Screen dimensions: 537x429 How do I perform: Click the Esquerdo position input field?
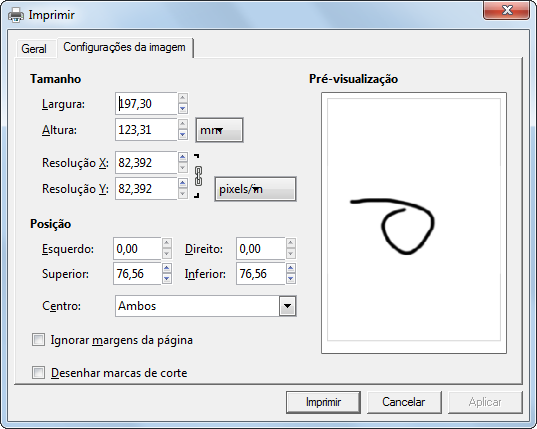tap(137, 249)
